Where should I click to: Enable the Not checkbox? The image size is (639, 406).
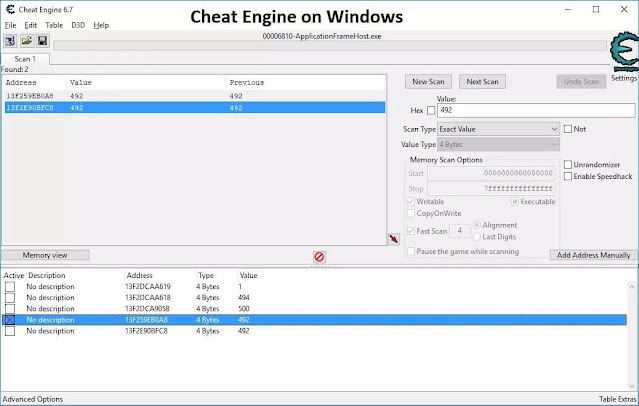(x=568, y=129)
